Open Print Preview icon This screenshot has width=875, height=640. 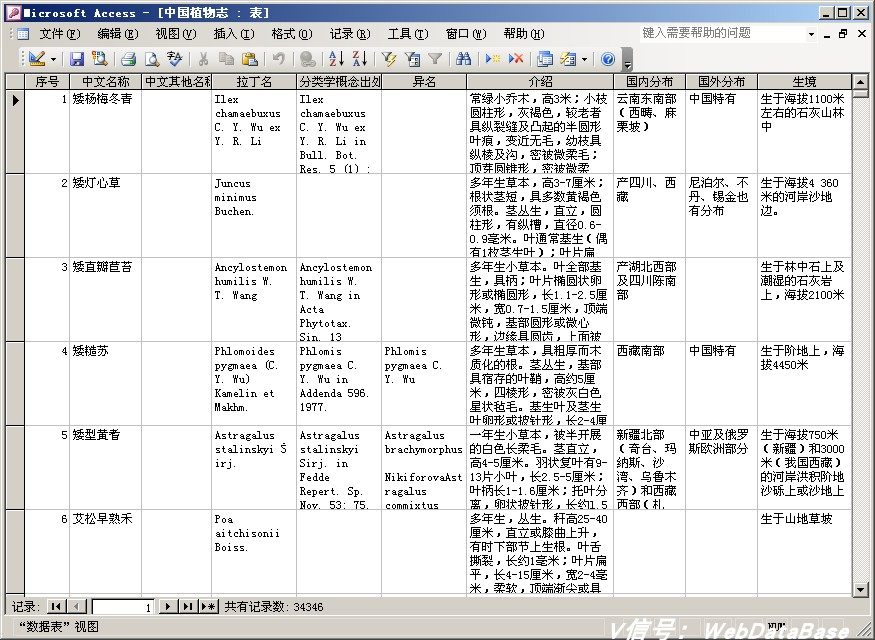point(152,59)
